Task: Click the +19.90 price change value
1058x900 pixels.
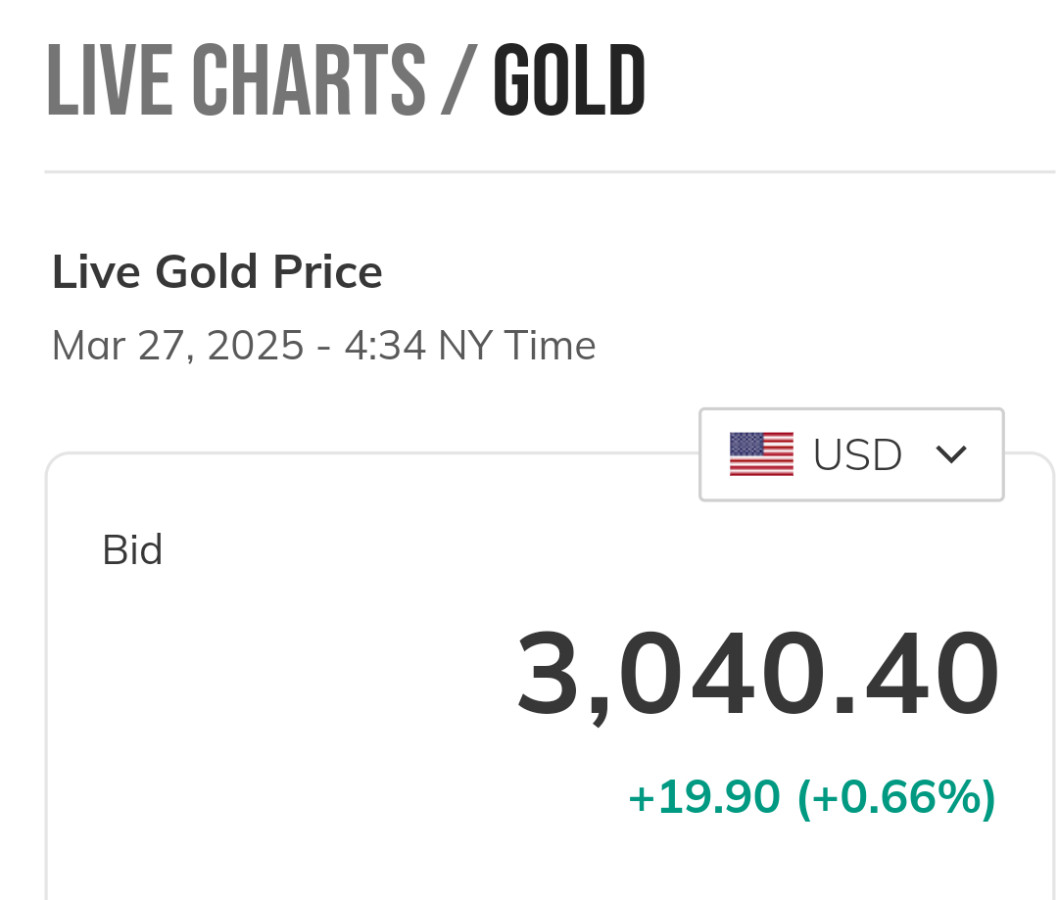Action: pyautogui.click(x=703, y=797)
